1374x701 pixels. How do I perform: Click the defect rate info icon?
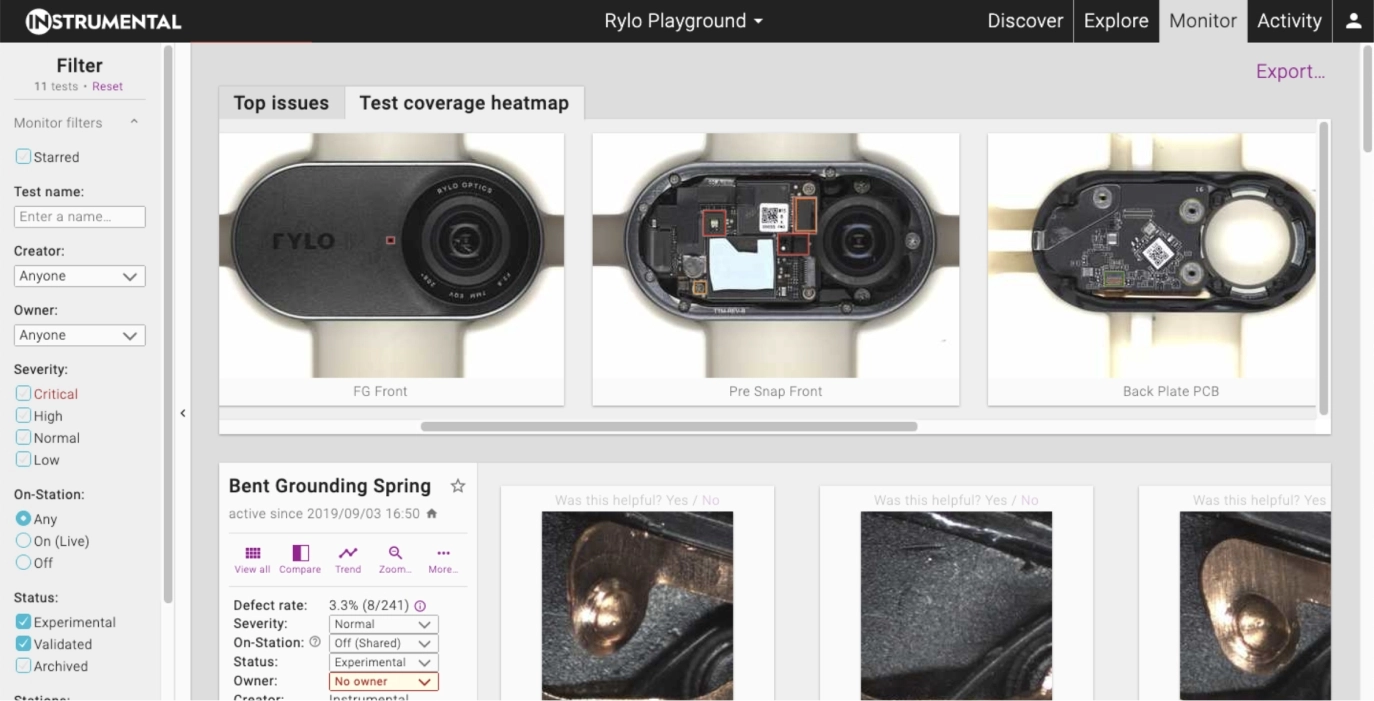click(420, 606)
